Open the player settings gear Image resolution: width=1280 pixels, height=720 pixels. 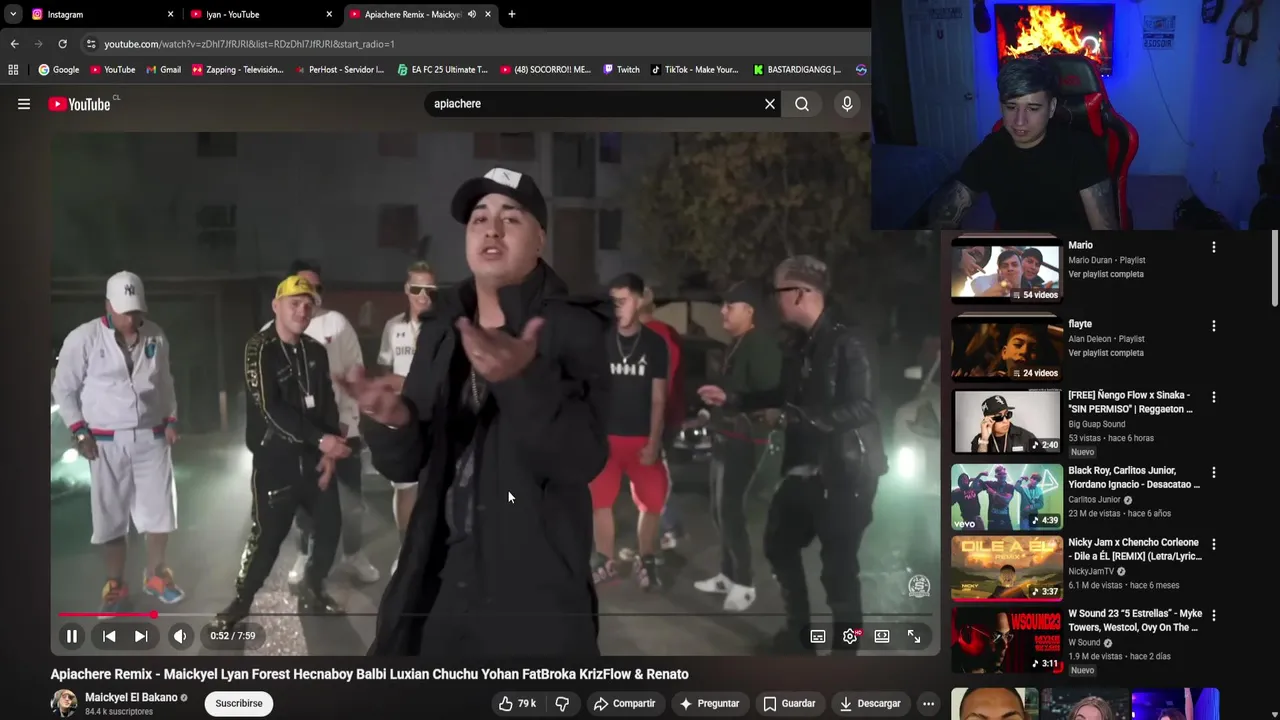[x=850, y=636]
